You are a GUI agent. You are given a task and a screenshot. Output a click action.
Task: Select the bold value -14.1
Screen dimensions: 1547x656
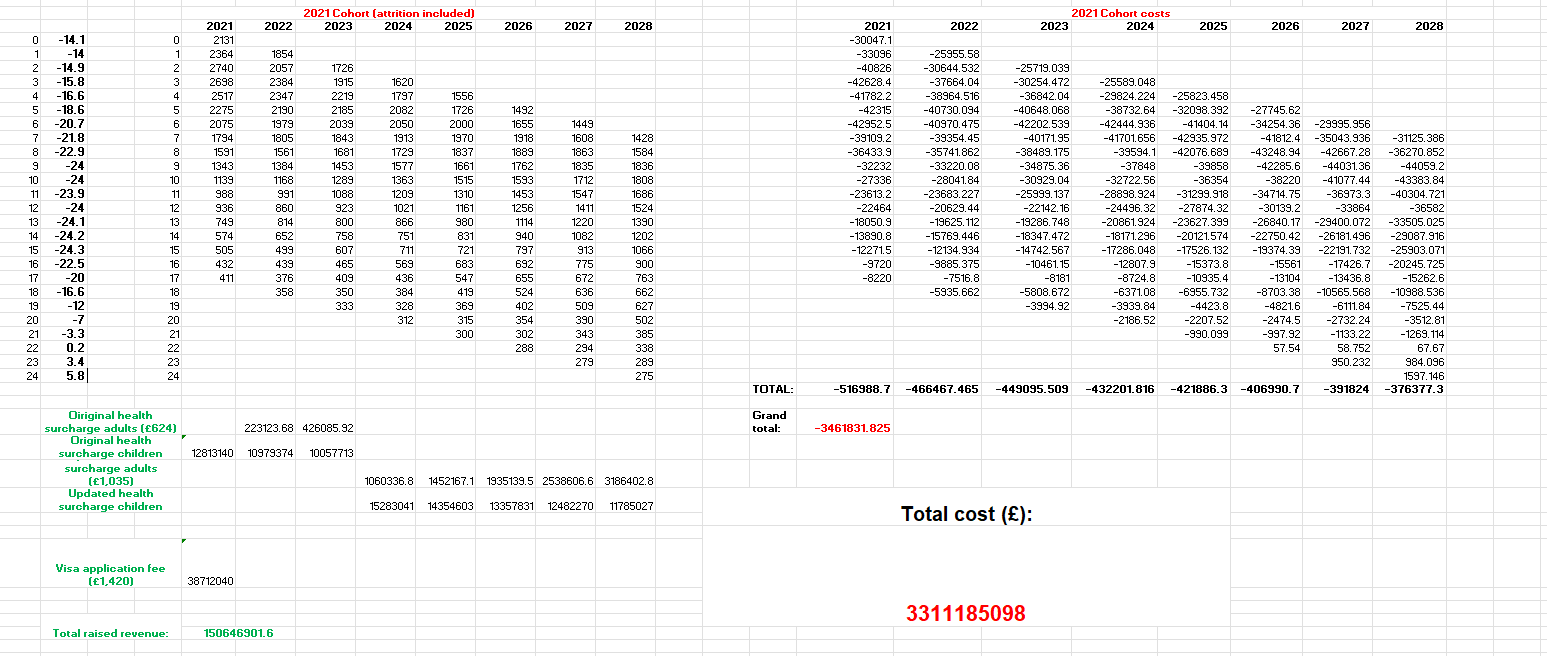click(x=71, y=39)
